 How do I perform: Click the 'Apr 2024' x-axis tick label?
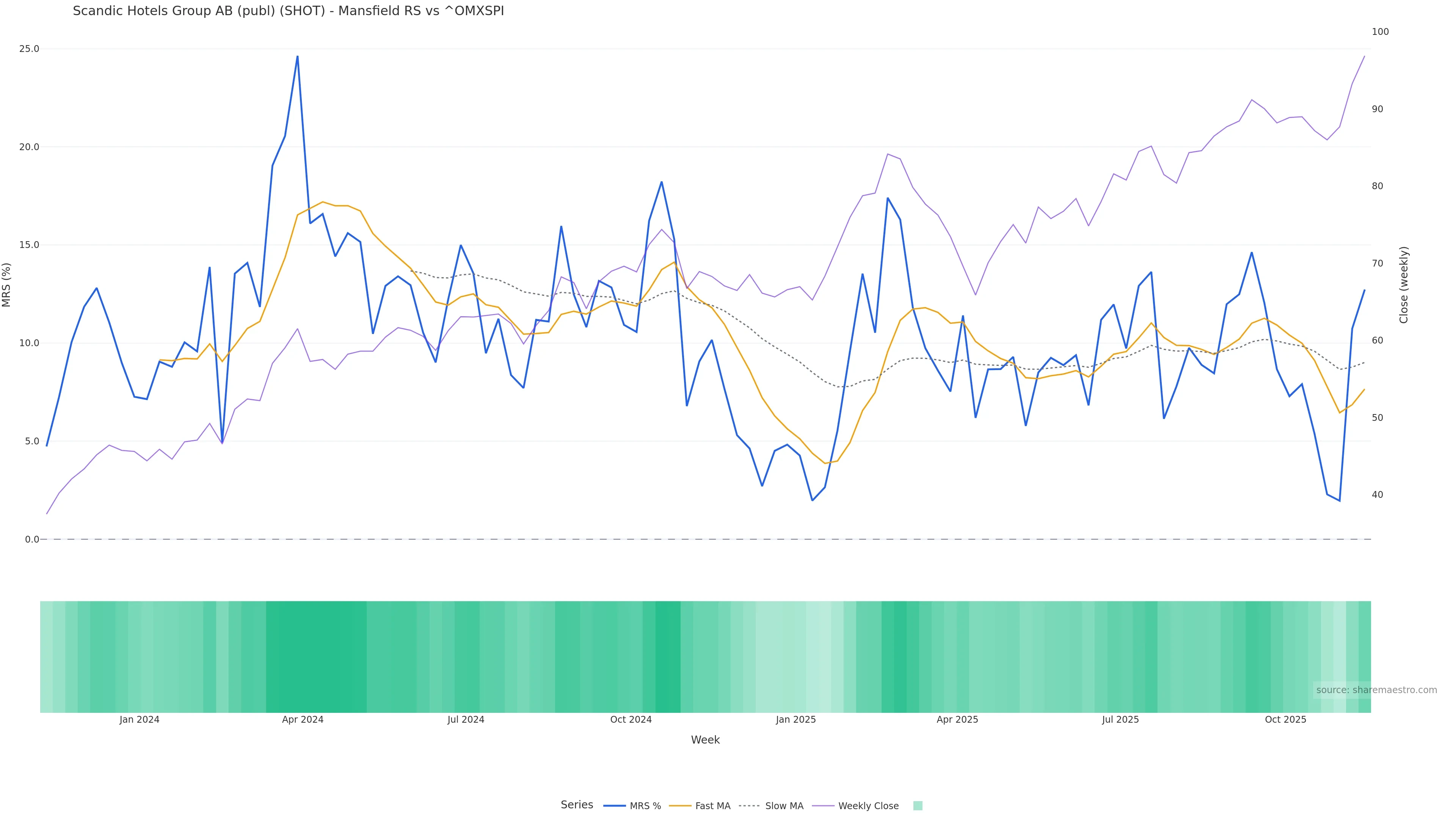click(x=303, y=720)
